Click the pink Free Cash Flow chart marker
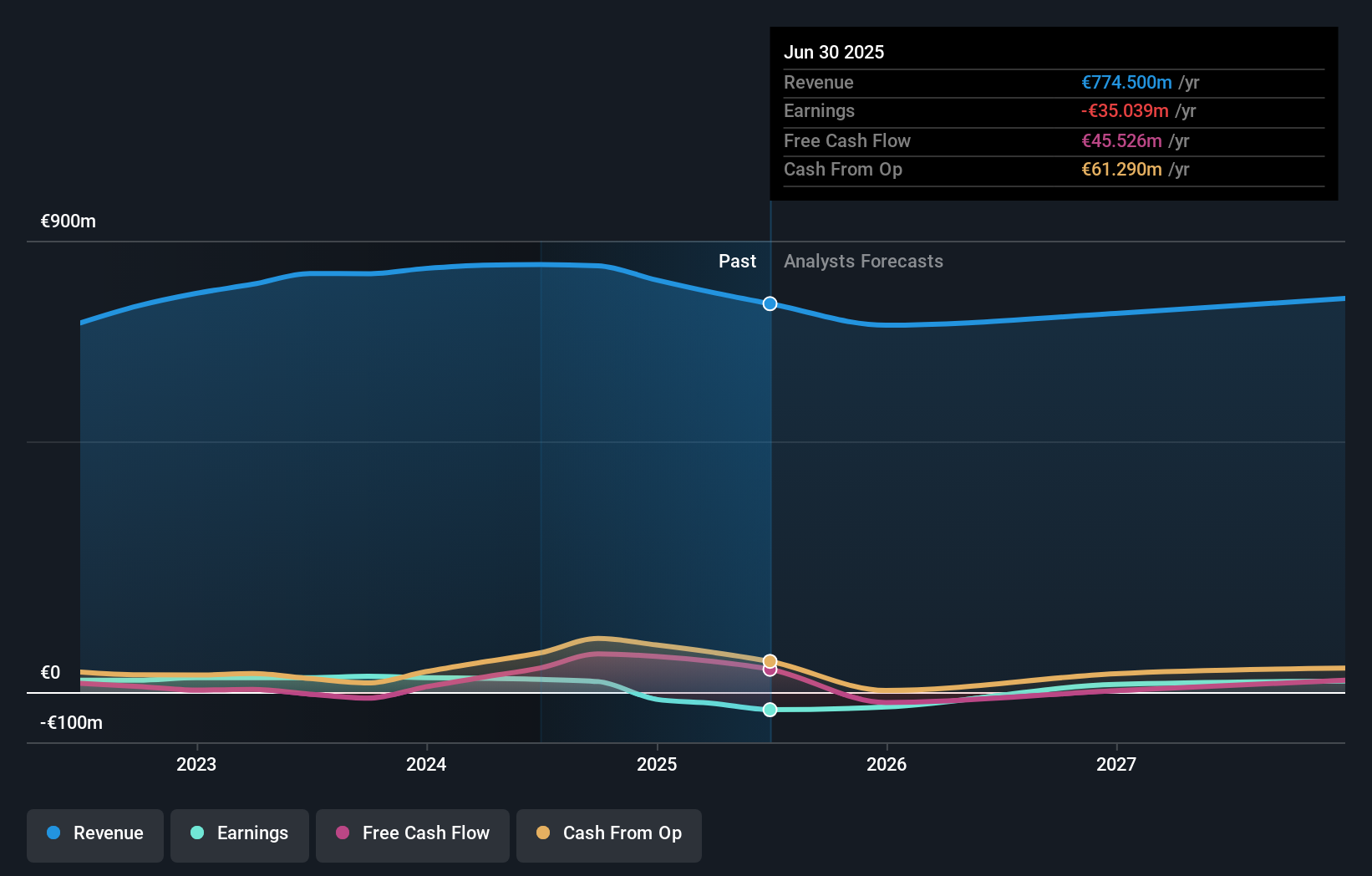 (x=769, y=670)
